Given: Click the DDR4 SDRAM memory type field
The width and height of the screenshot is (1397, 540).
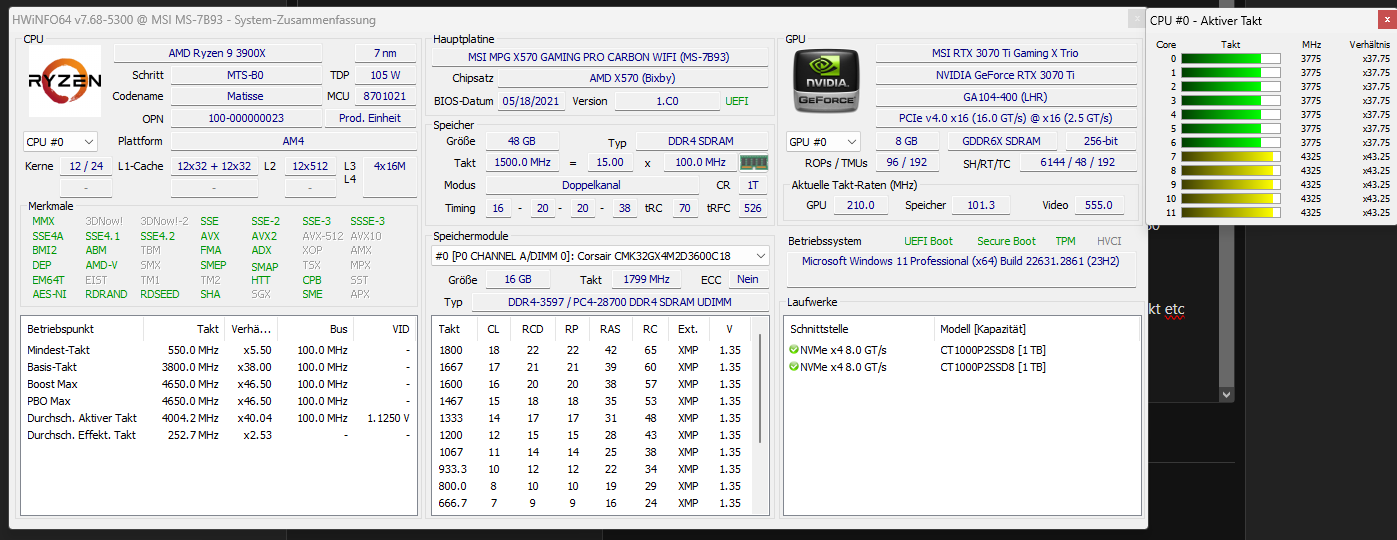Looking at the screenshot, I should tap(702, 142).
